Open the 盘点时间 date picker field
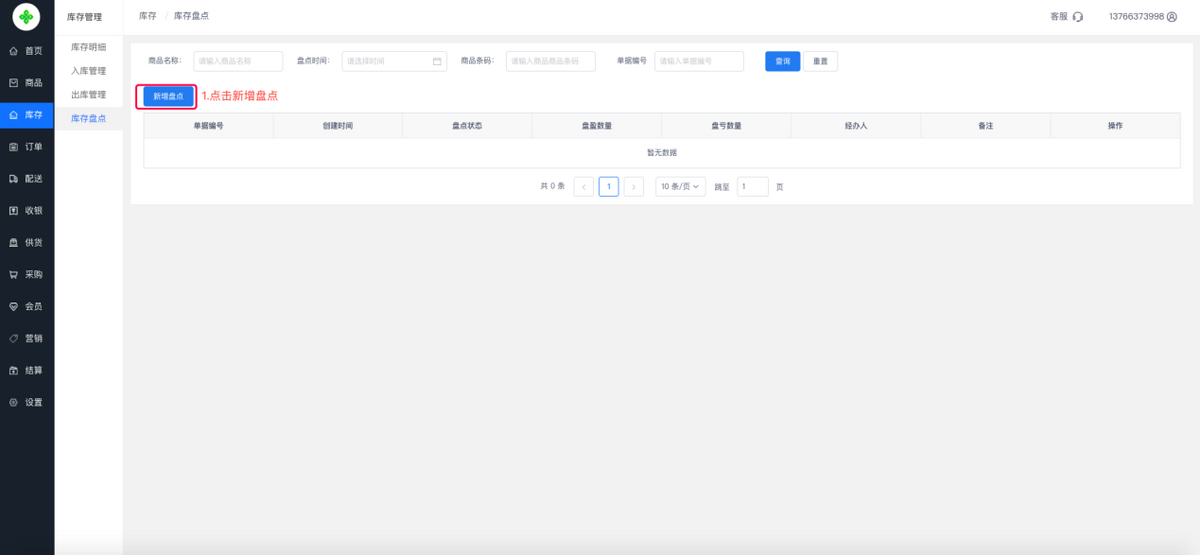 394,61
